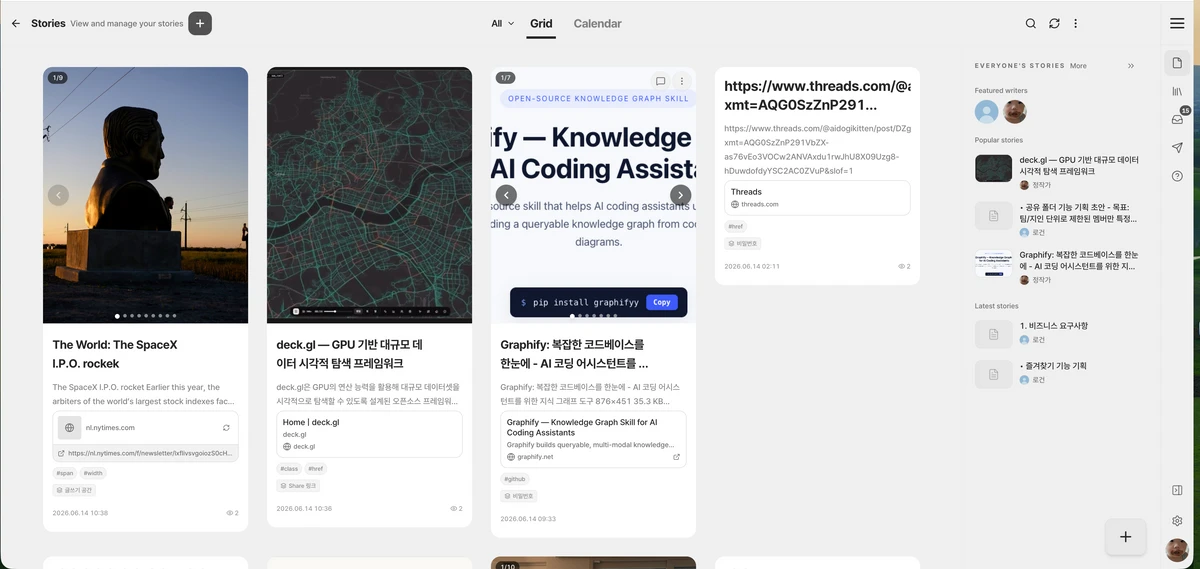Open the second featured writer photo avatar
1200x569 pixels.
(x=1015, y=111)
